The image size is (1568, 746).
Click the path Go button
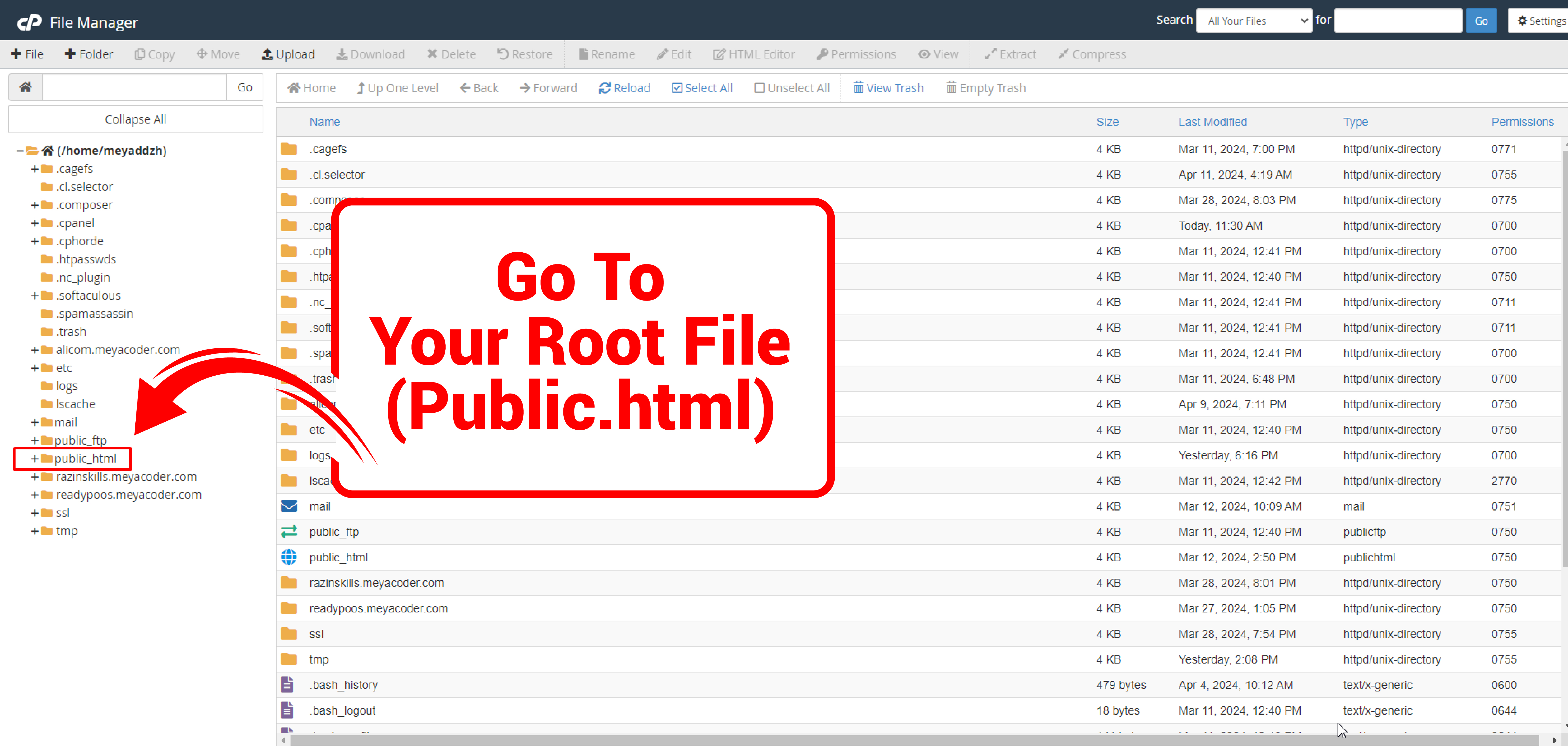coord(245,87)
